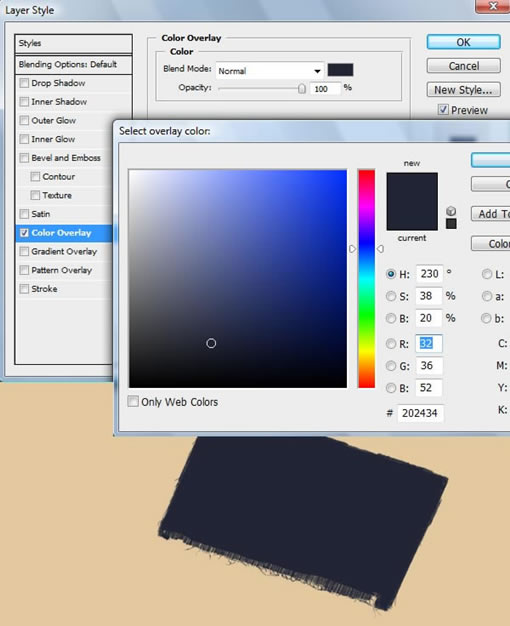510x626 pixels.
Task: Click the out-of-gamut warning cube icon
Action: [x=451, y=211]
